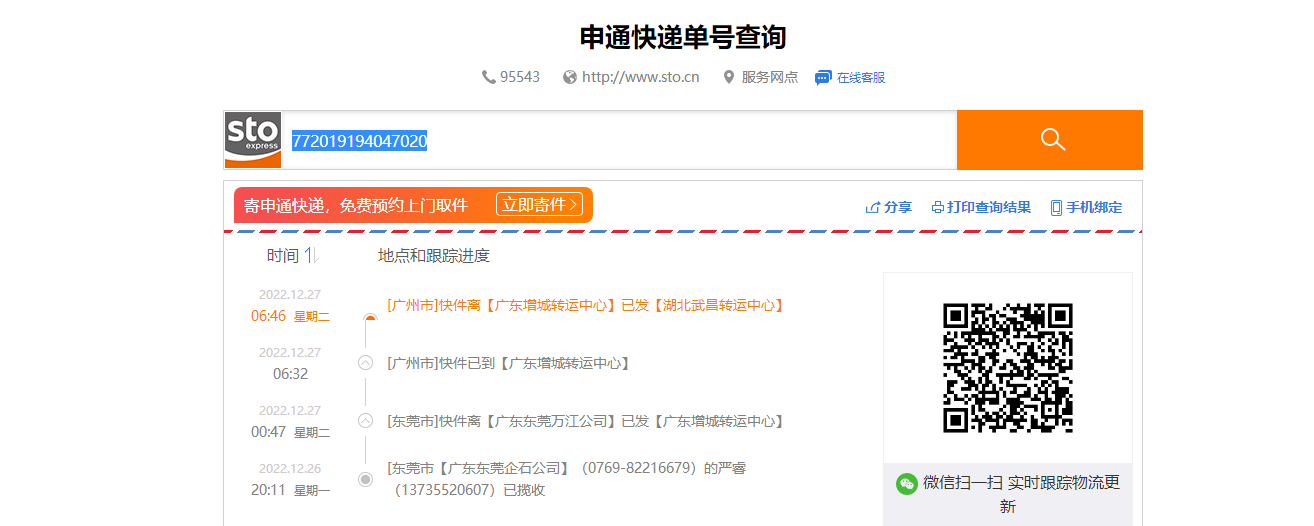
Task: Click the 00:47 星期二 timestamp
Action: pyautogui.click(x=290, y=432)
